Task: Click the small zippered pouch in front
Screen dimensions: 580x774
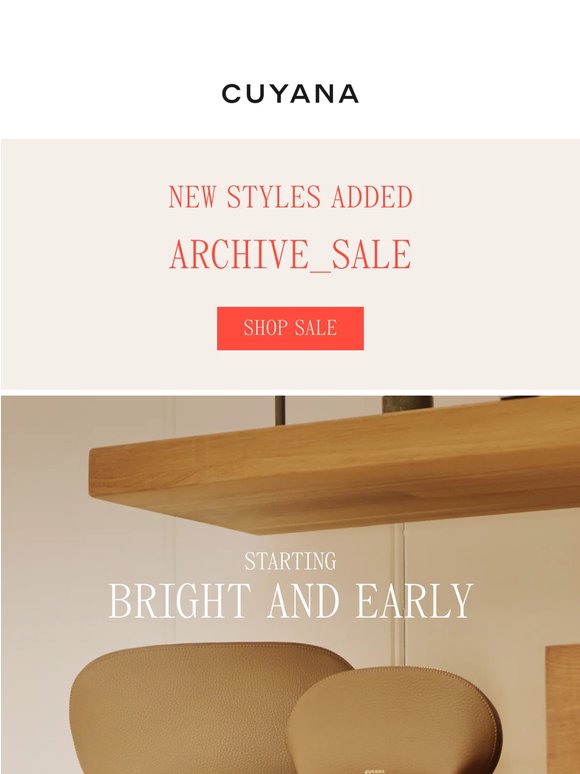Action: pos(395,721)
